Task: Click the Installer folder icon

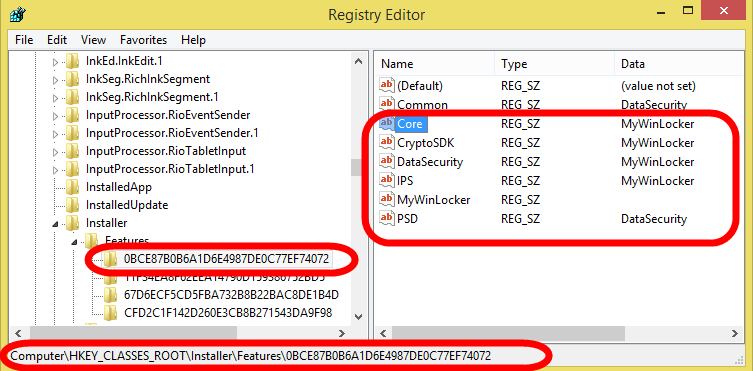Action: coord(72,223)
